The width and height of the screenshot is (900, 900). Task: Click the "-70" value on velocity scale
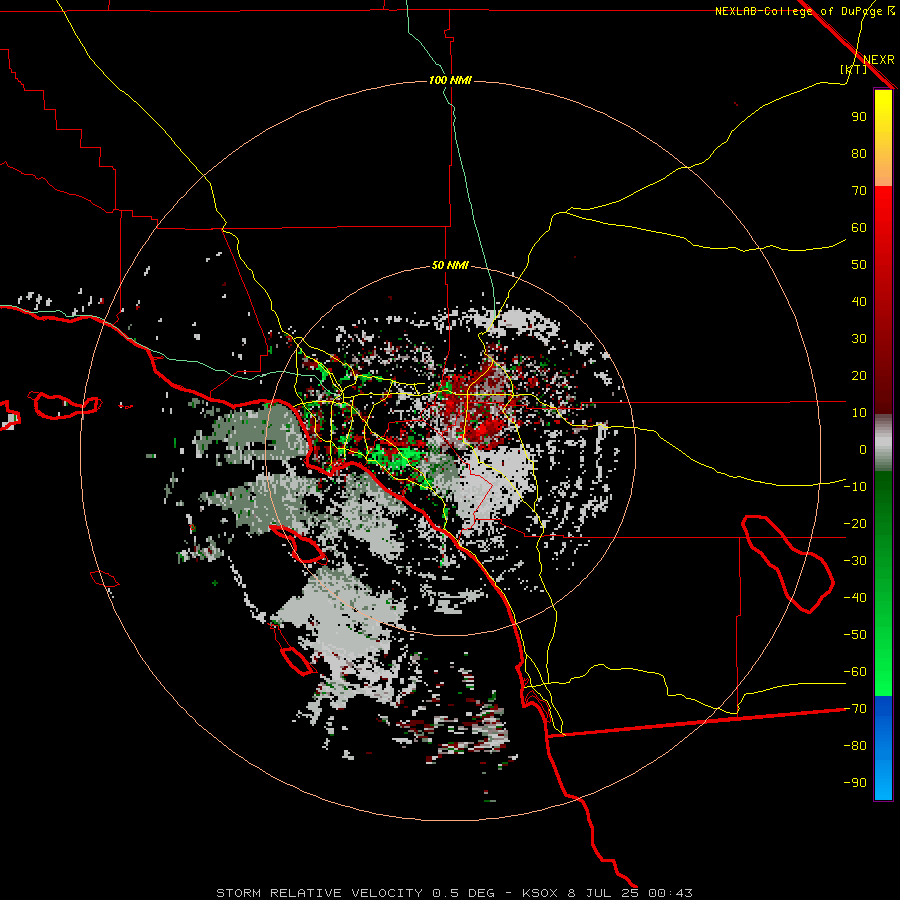coord(855,709)
